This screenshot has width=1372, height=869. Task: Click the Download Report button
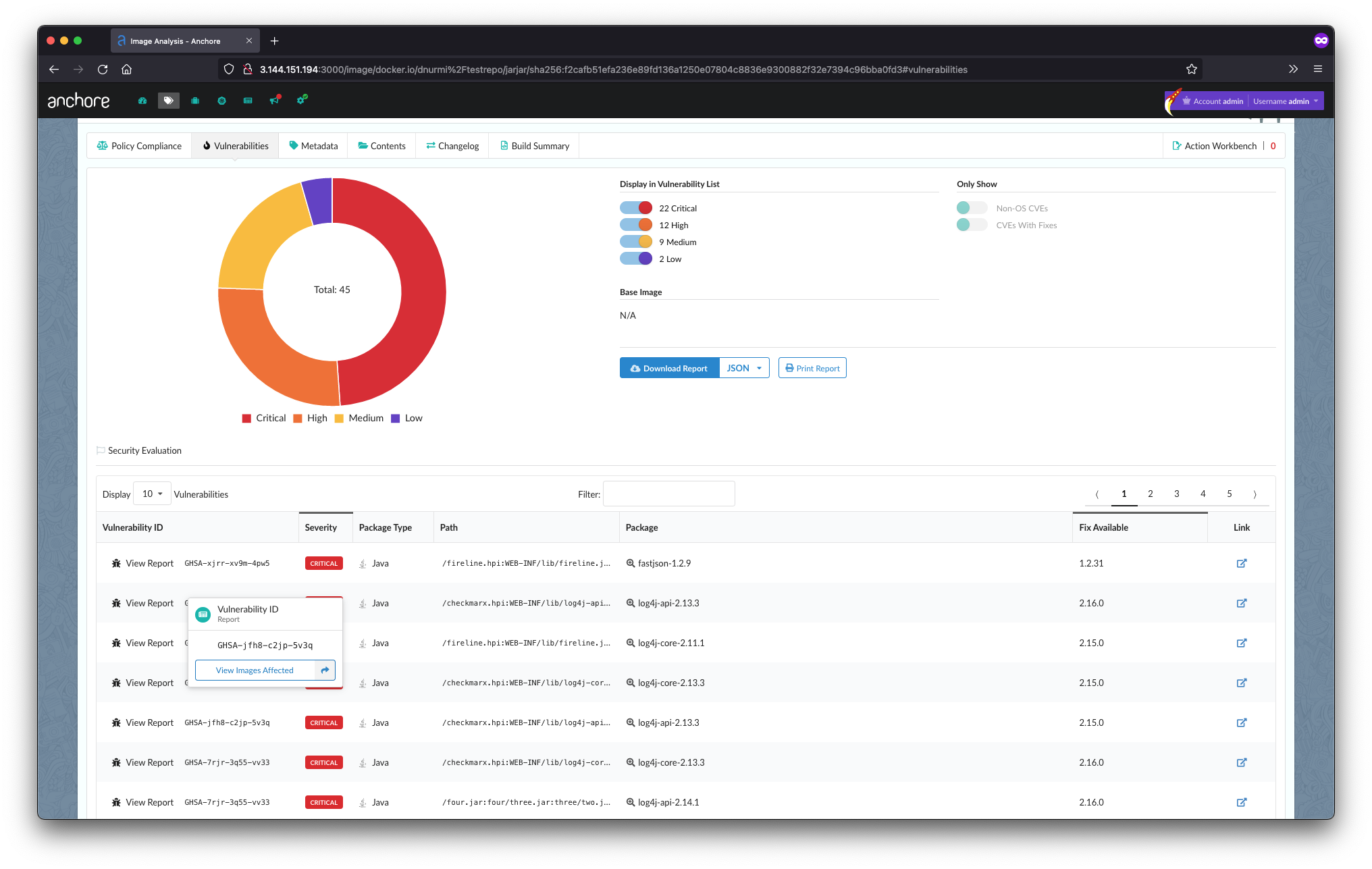point(669,368)
